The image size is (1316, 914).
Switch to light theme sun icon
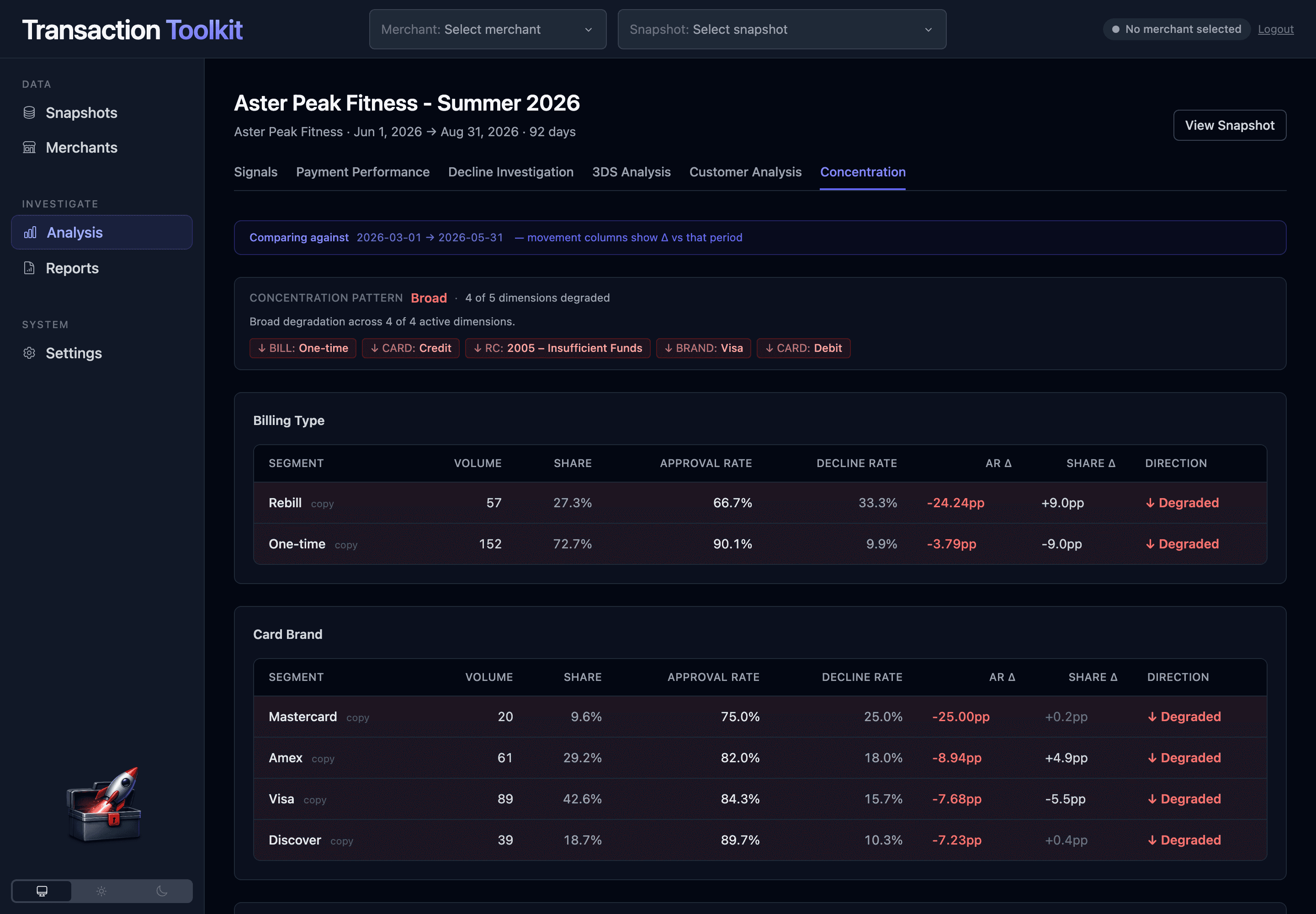pos(101,891)
